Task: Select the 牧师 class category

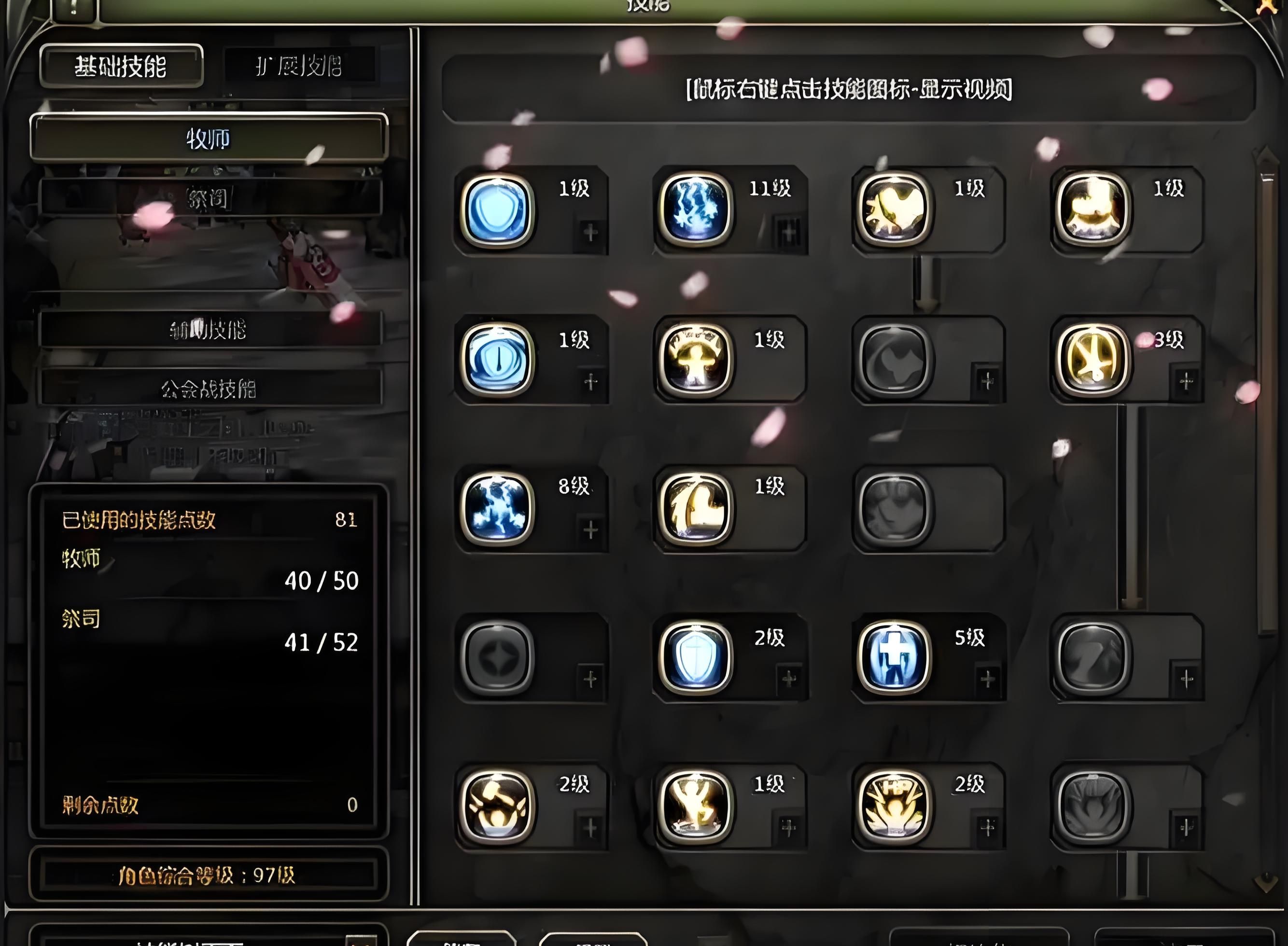Action: (x=209, y=138)
